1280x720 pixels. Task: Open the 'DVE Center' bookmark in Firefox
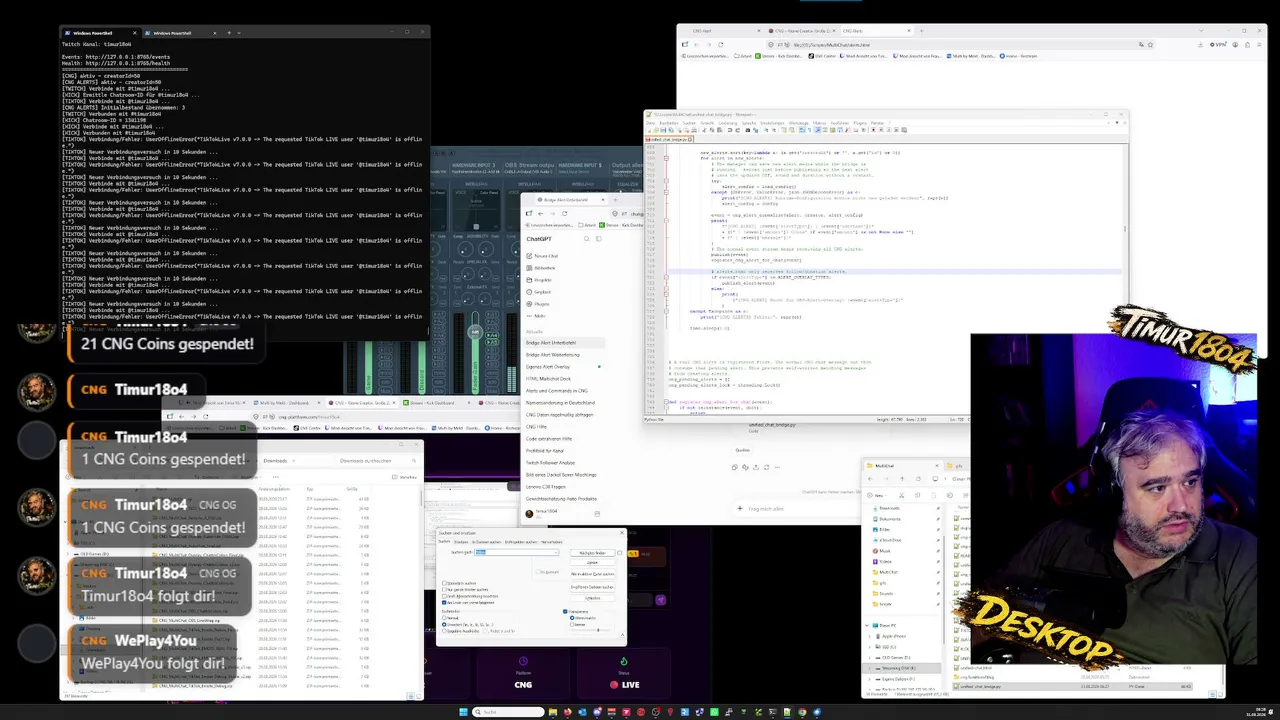824,56
